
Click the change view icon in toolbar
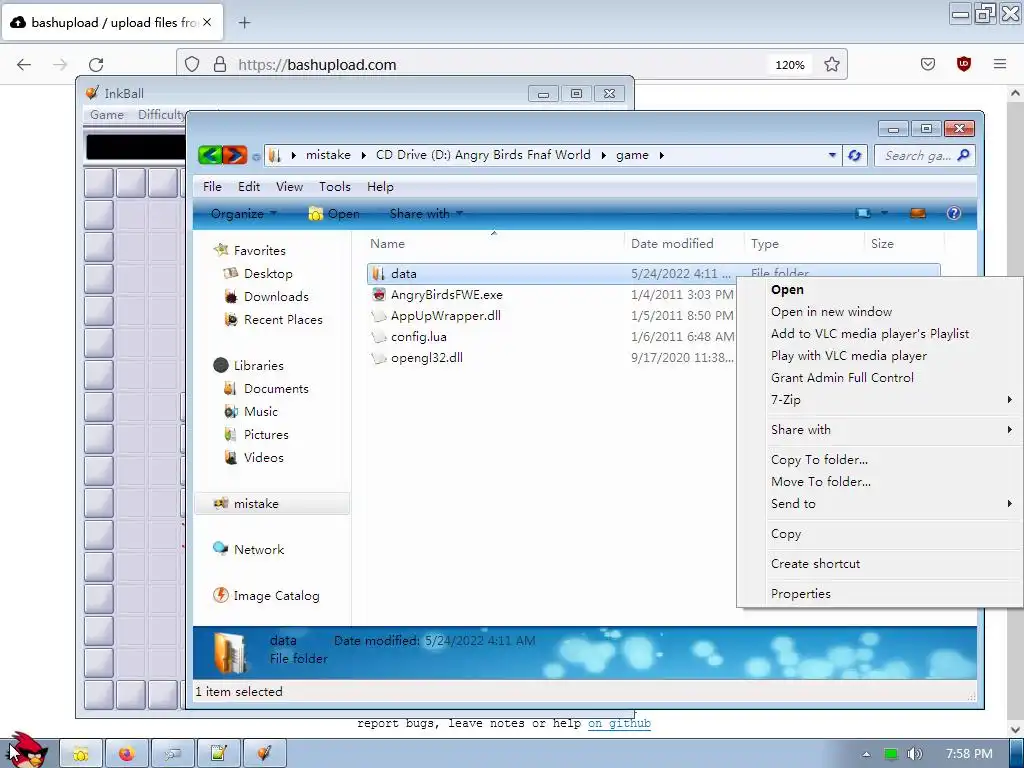point(863,214)
